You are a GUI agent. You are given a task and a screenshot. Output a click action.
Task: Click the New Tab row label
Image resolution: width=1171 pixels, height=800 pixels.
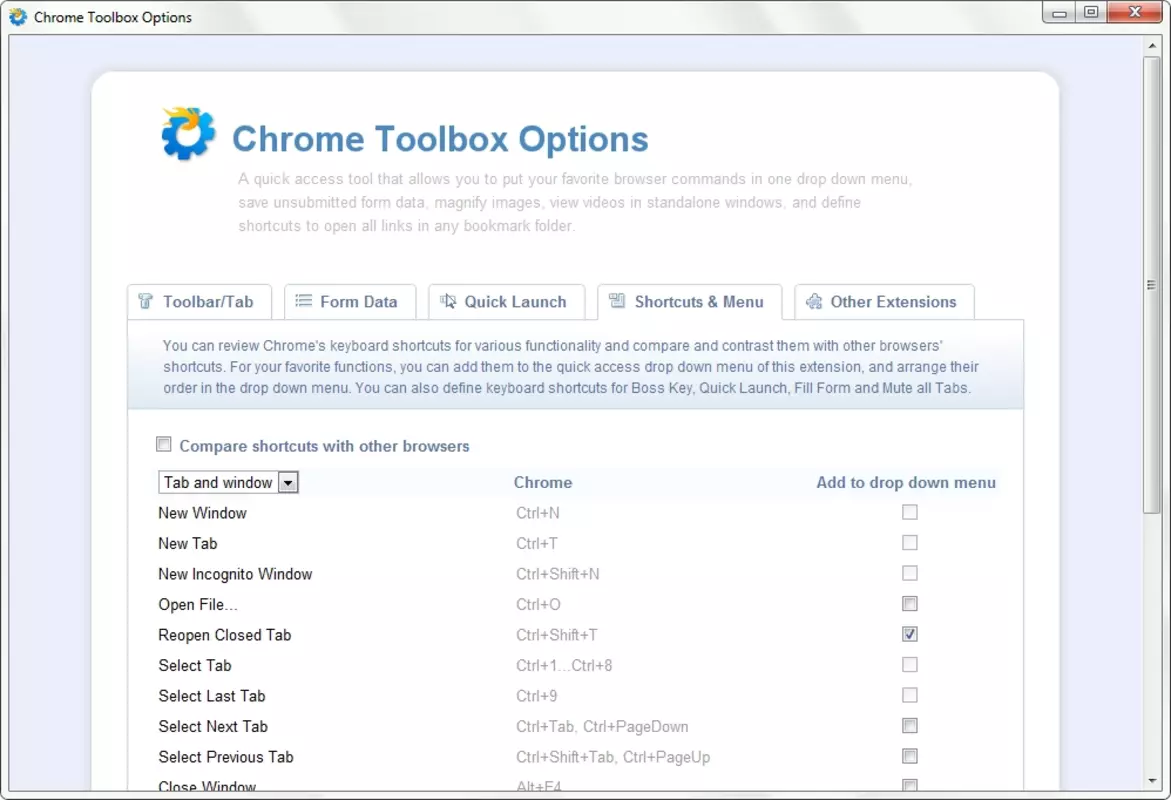point(187,544)
